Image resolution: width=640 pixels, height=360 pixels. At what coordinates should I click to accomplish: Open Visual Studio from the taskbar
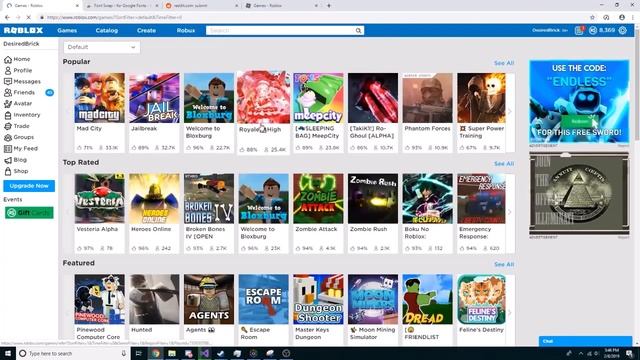click(204, 353)
